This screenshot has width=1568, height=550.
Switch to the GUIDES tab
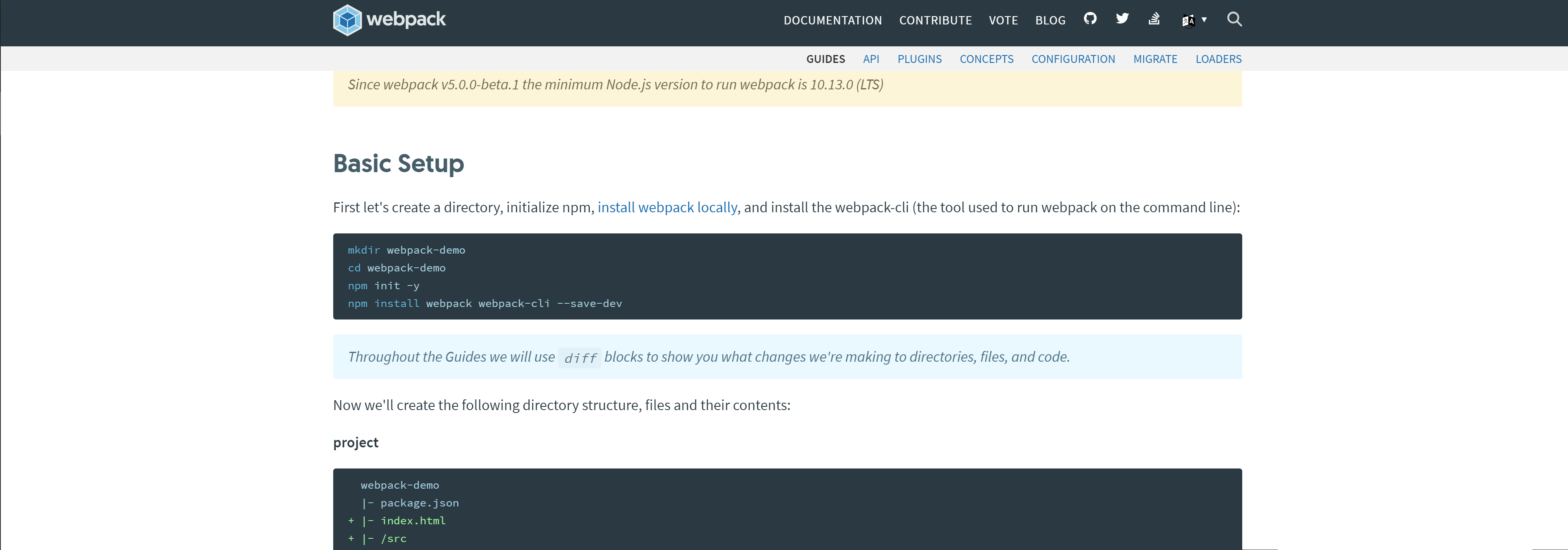(825, 58)
